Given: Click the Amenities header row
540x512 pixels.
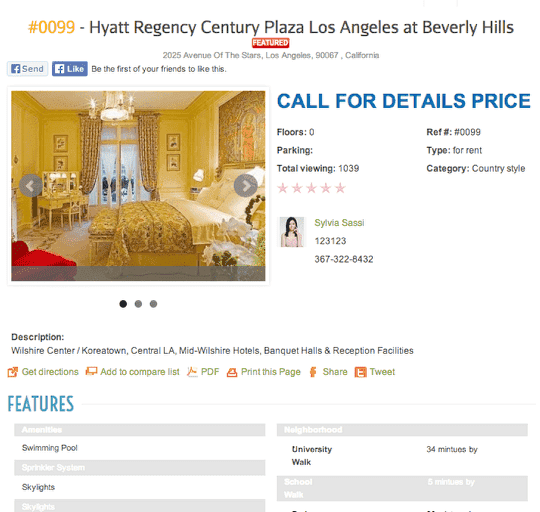Looking at the screenshot, I should click(140, 430).
